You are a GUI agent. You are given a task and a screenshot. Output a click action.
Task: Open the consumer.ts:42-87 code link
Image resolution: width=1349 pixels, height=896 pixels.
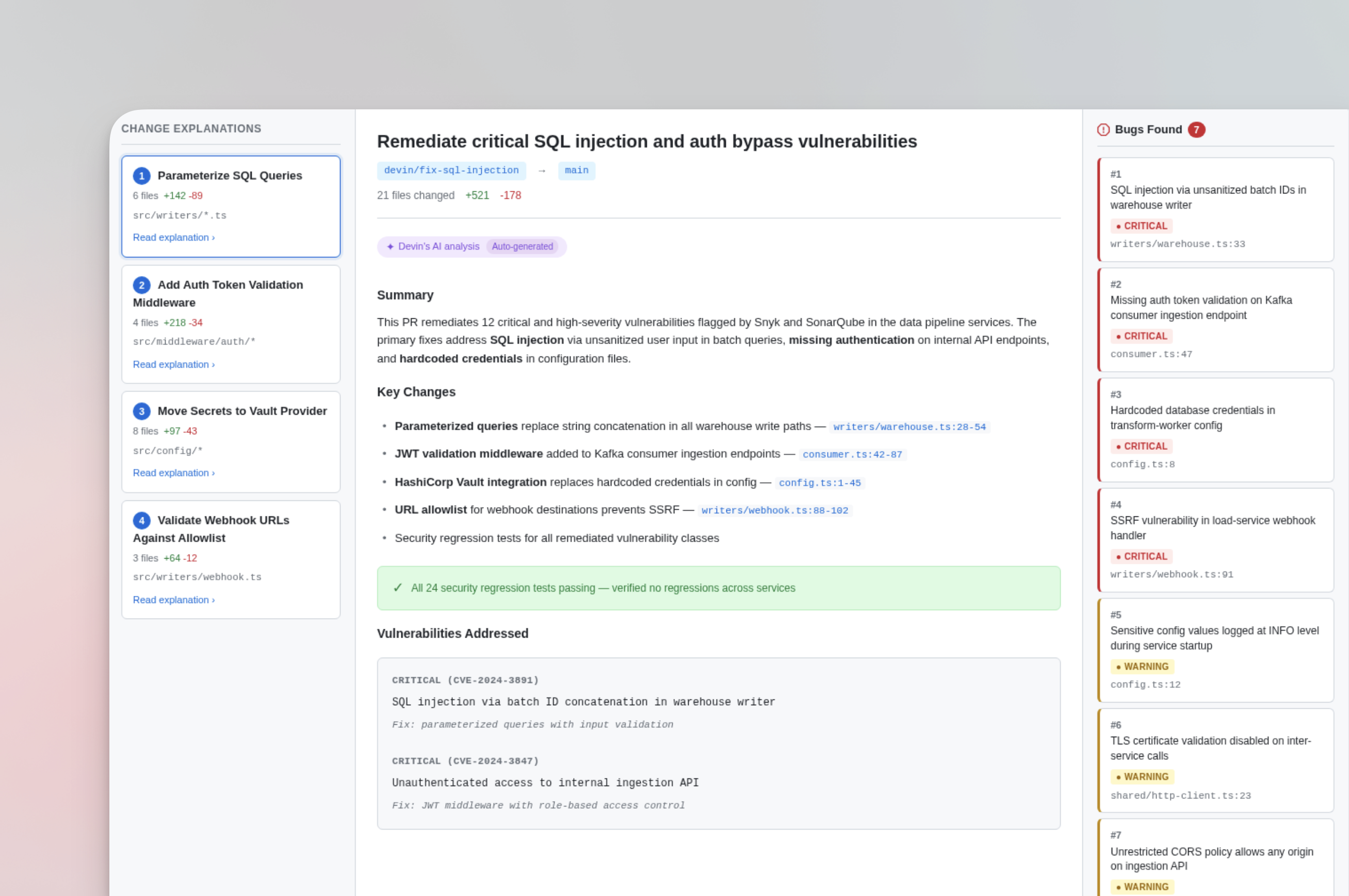point(852,454)
